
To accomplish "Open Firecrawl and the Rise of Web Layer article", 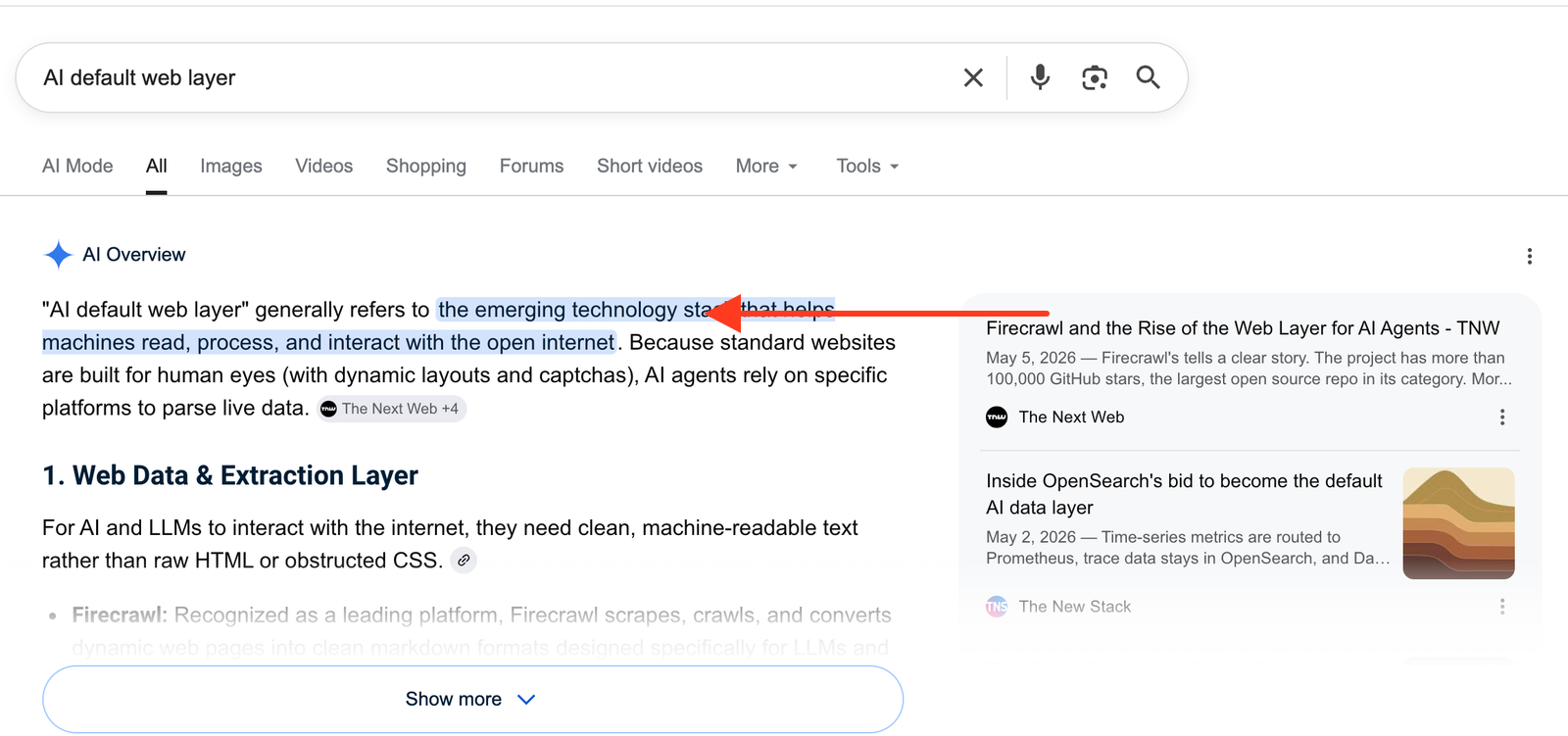I will (x=1243, y=328).
